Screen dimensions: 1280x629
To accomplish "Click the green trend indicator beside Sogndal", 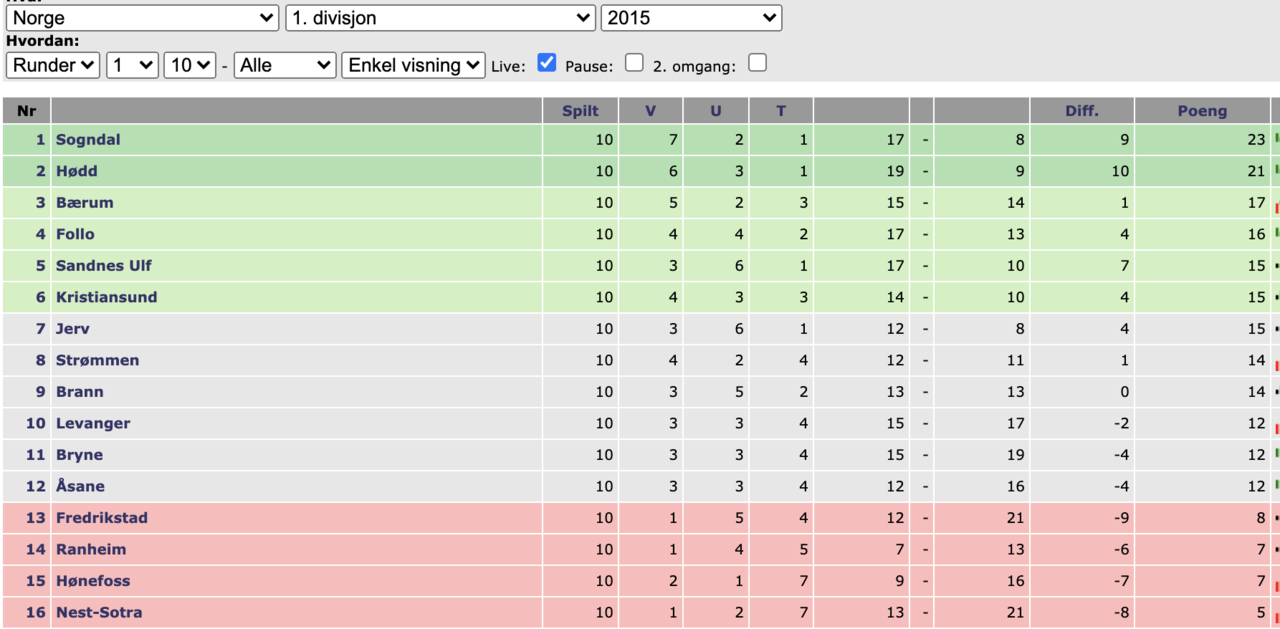I will pyautogui.click(x=1276, y=137).
